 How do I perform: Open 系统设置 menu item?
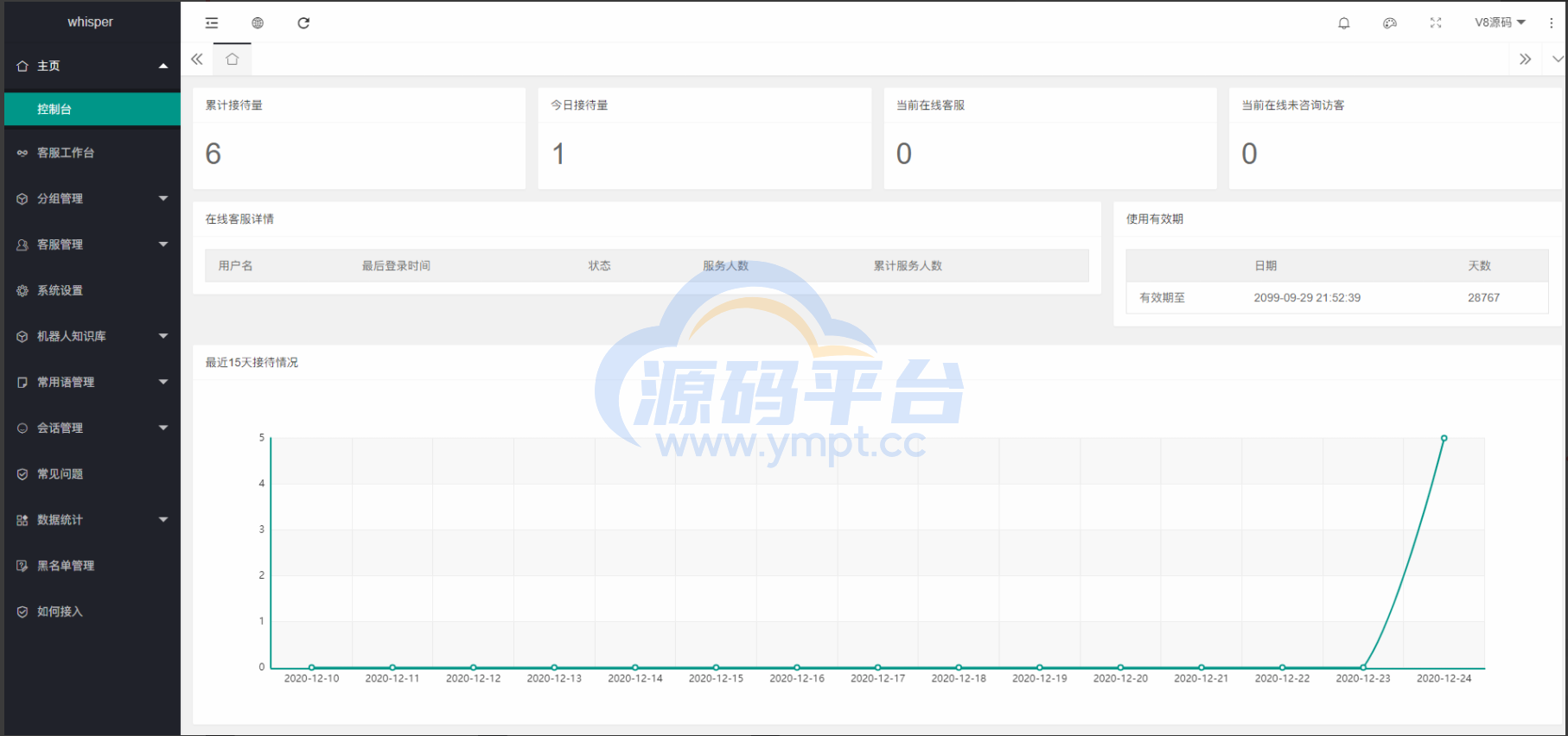point(92,290)
